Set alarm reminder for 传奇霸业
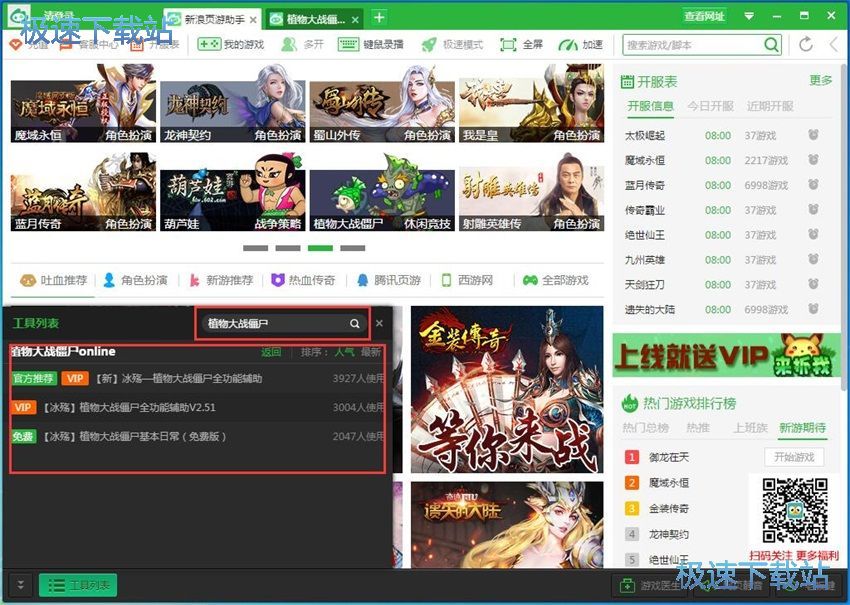The height and width of the screenshot is (605, 850). 813,210
